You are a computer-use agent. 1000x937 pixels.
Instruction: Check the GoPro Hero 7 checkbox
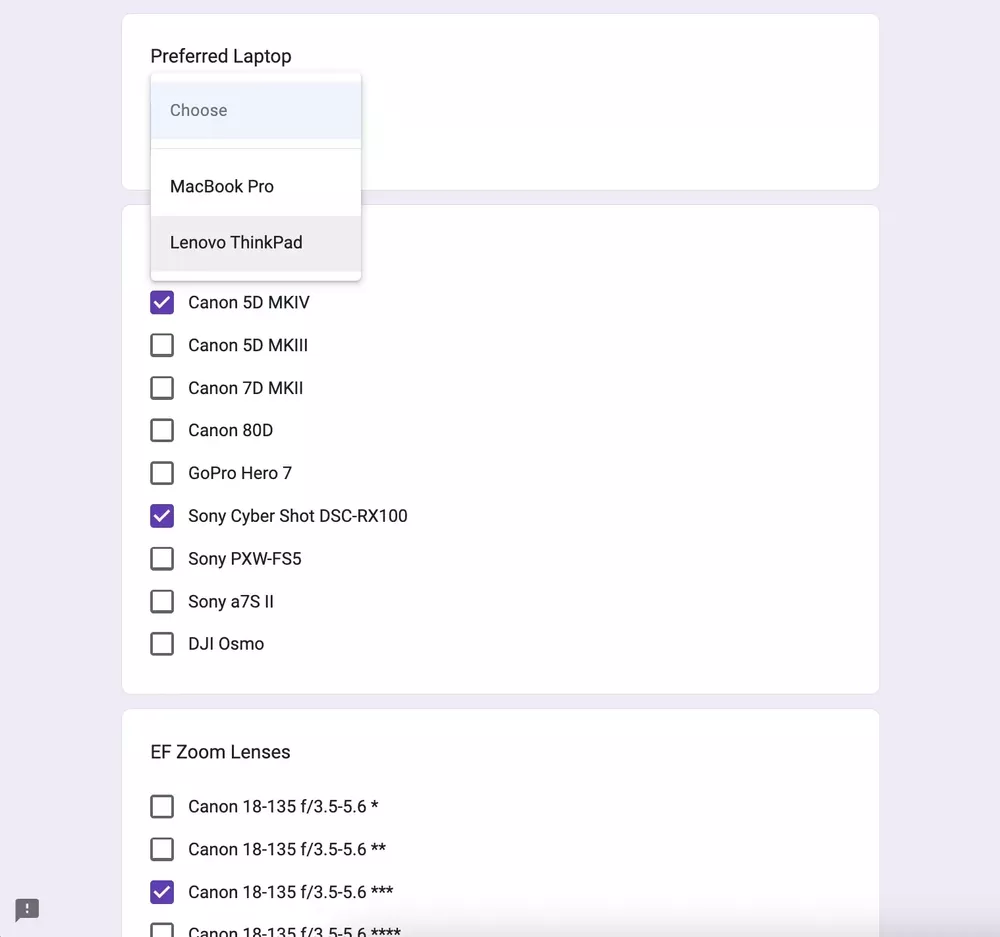[x=162, y=473]
